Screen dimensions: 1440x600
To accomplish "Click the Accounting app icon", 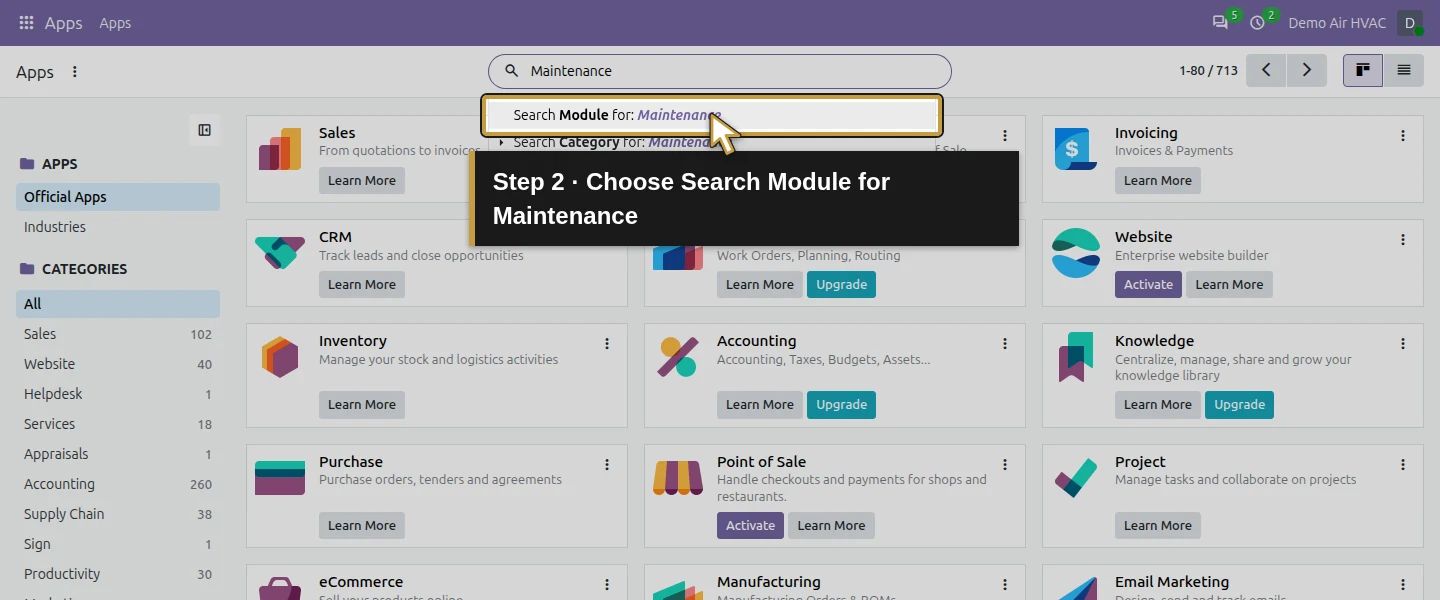I will [x=678, y=357].
